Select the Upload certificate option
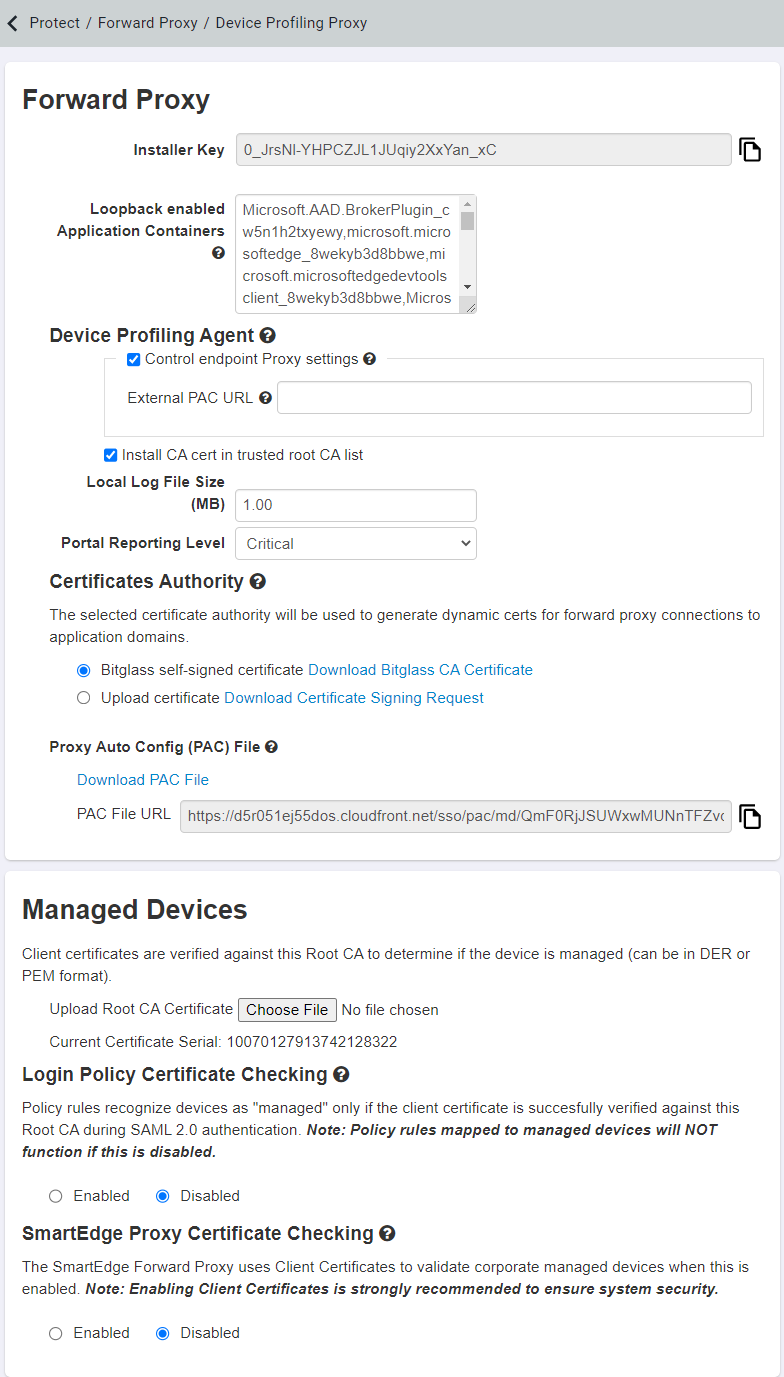784x1377 pixels. point(83,697)
